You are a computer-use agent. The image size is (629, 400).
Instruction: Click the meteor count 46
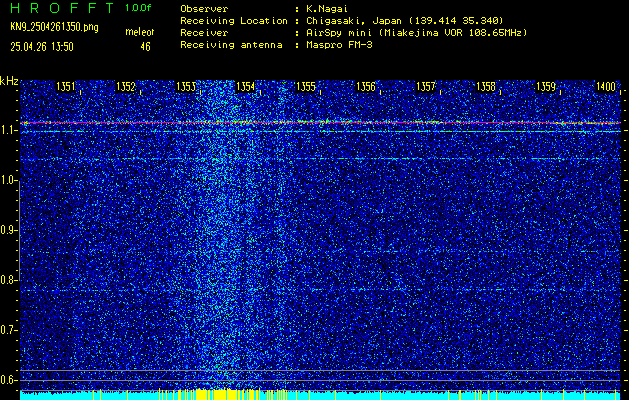click(x=145, y=47)
